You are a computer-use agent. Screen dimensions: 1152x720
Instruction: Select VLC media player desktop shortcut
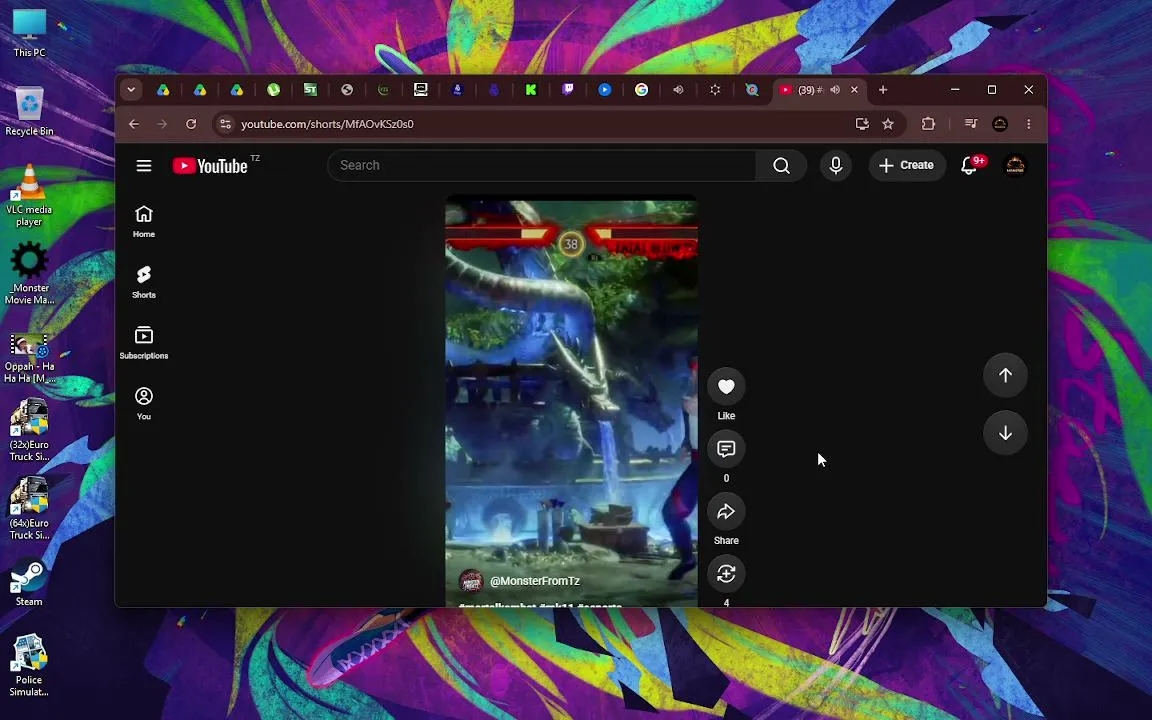point(29,195)
